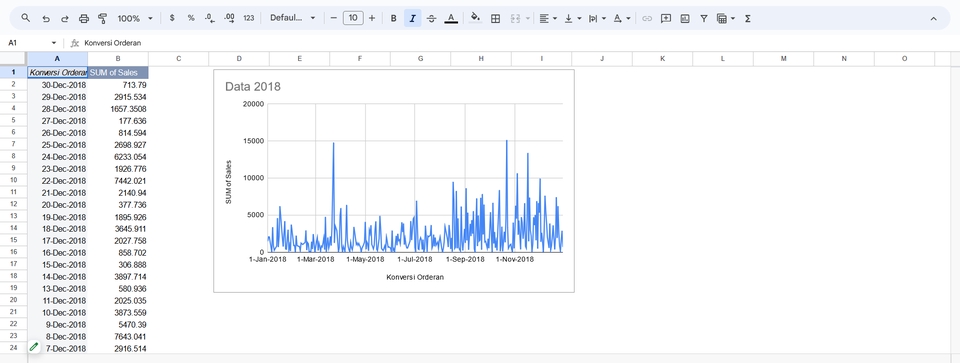Open the fill color picker
The image size is (960, 363).
click(475, 18)
